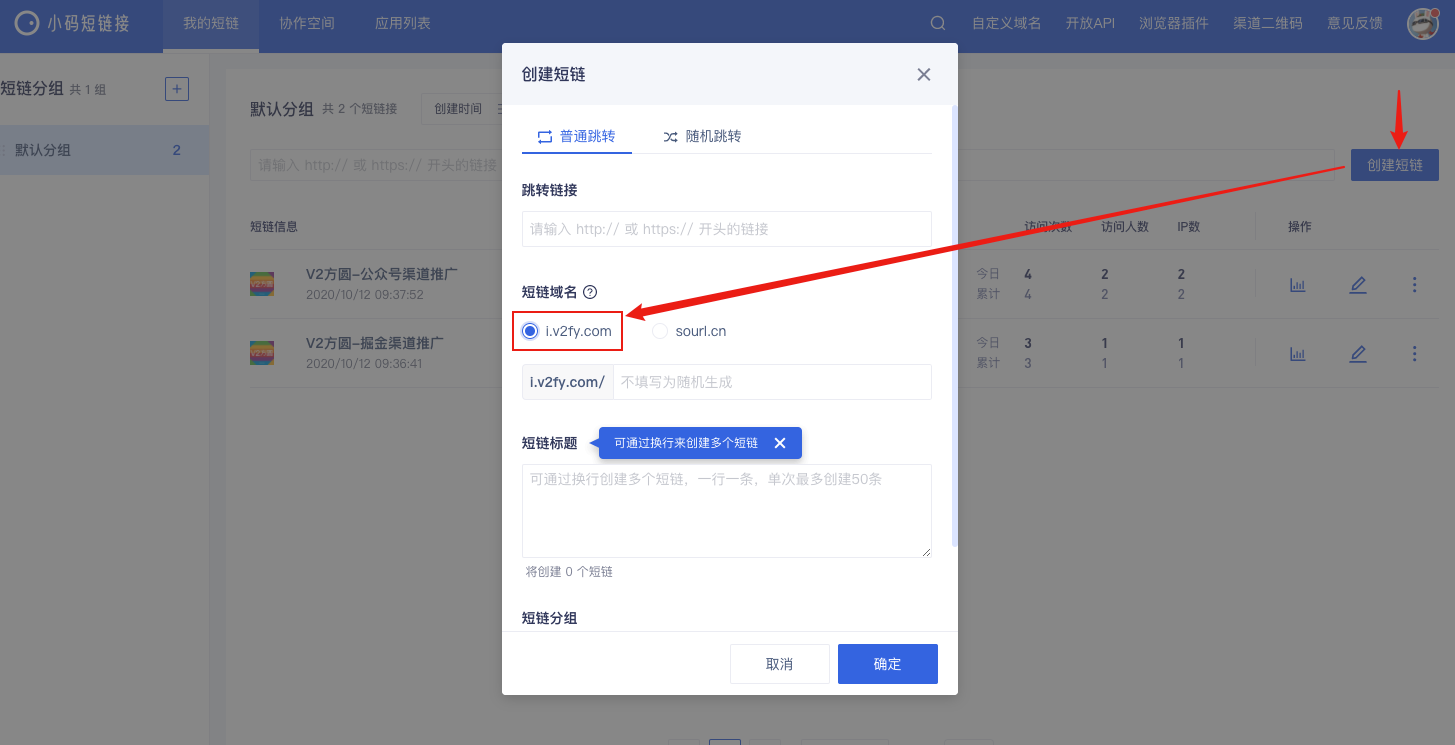
Task: View statistics chart for 掘金渠道推广 link
Action: point(1297,353)
